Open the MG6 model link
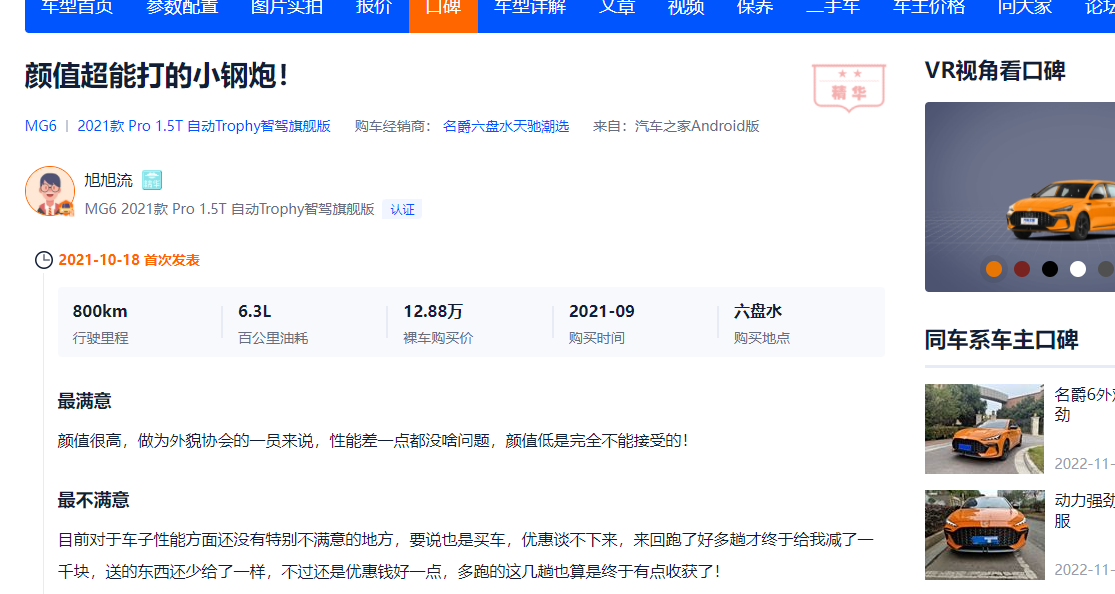 pos(41,126)
